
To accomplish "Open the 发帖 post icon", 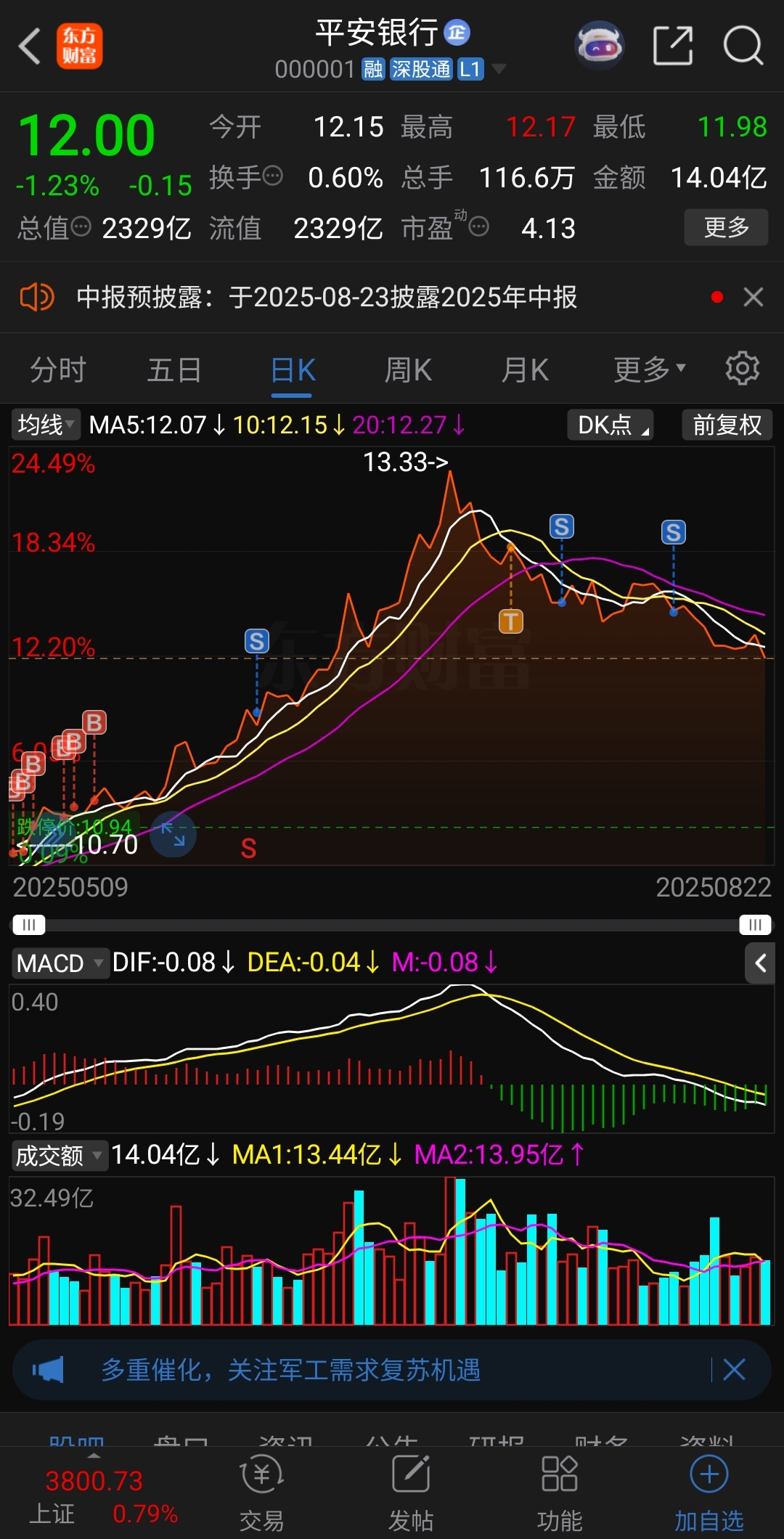I will point(411,1494).
